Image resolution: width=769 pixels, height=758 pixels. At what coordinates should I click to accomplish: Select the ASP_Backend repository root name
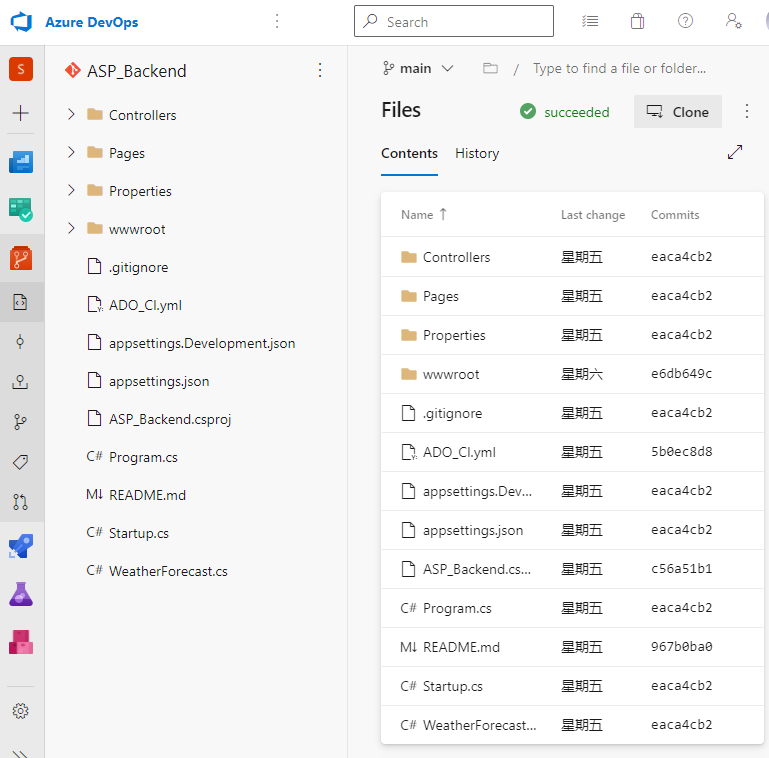click(x=136, y=71)
